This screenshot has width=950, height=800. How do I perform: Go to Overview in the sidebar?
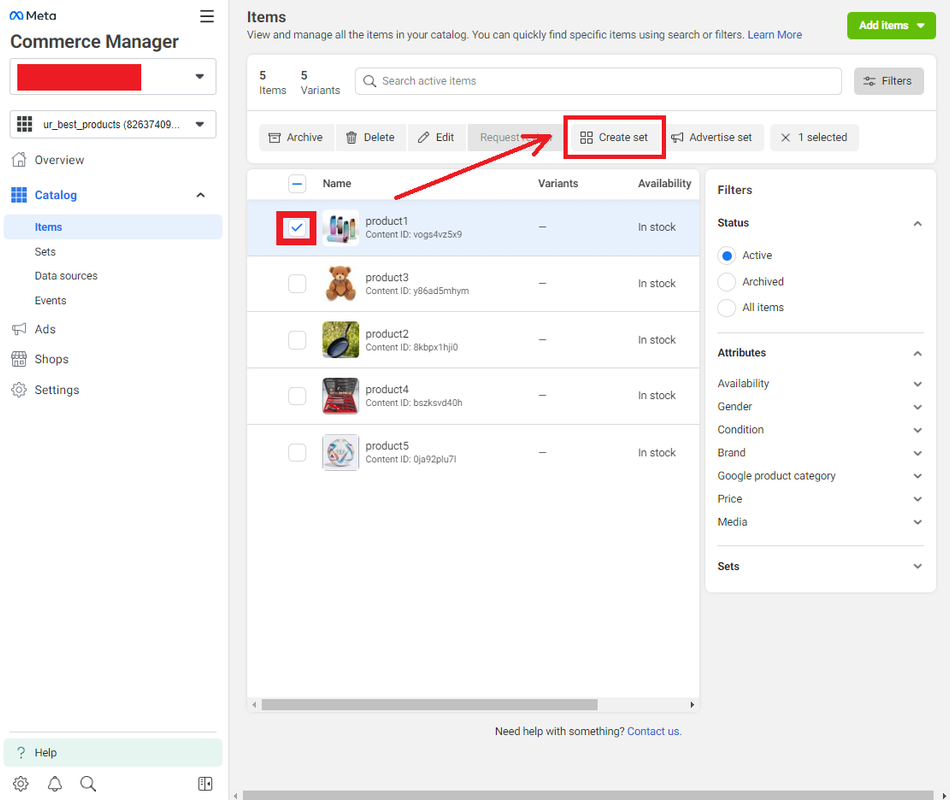pos(59,160)
